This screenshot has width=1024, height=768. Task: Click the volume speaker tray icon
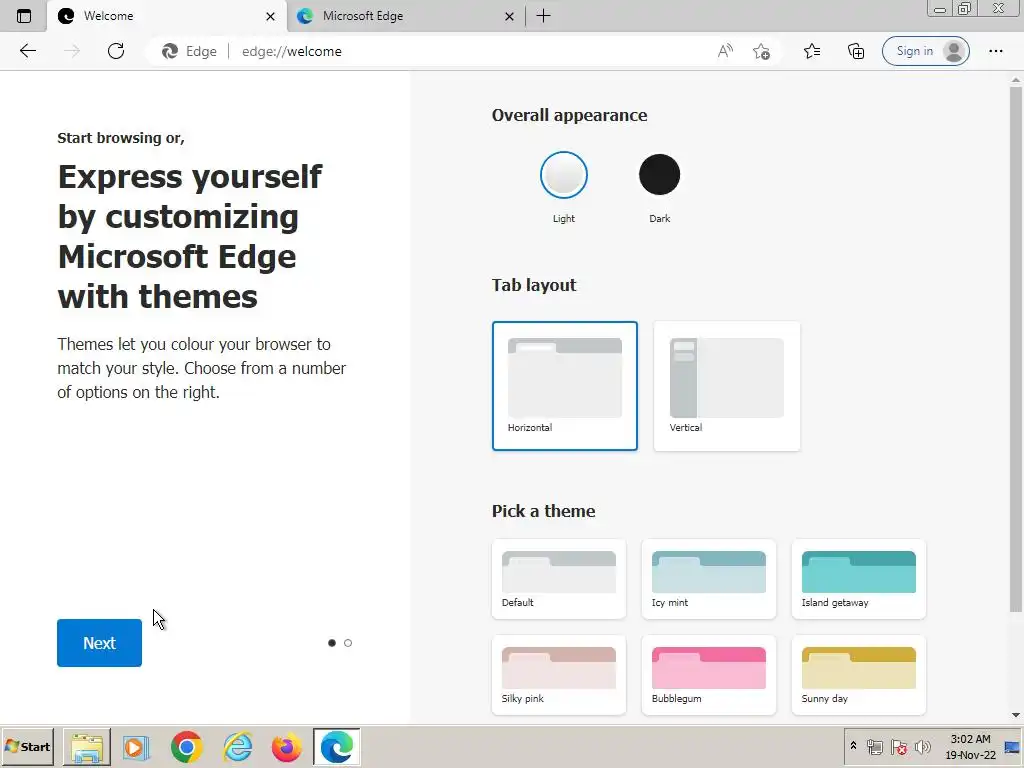(x=923, y=747)
